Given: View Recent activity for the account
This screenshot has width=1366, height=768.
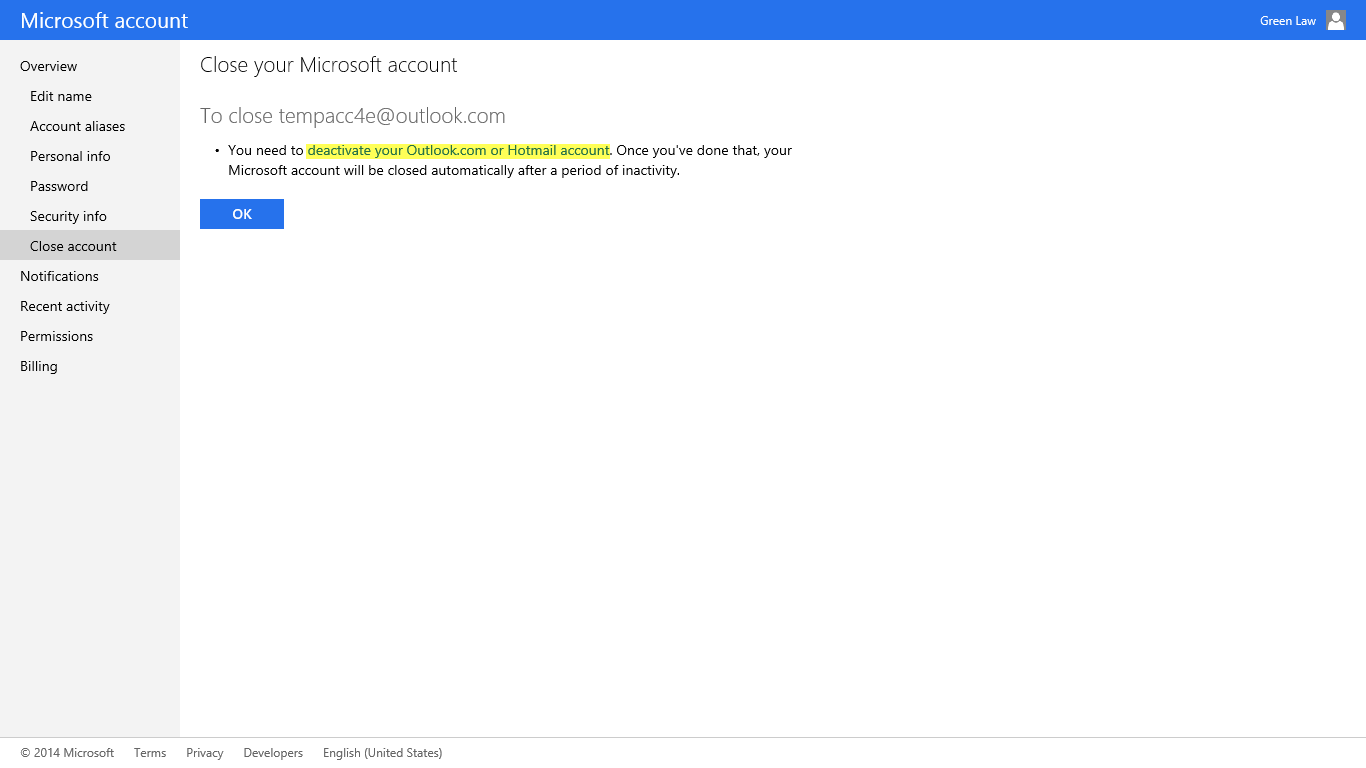Looking at the screenshot, I should click(64, 306).
